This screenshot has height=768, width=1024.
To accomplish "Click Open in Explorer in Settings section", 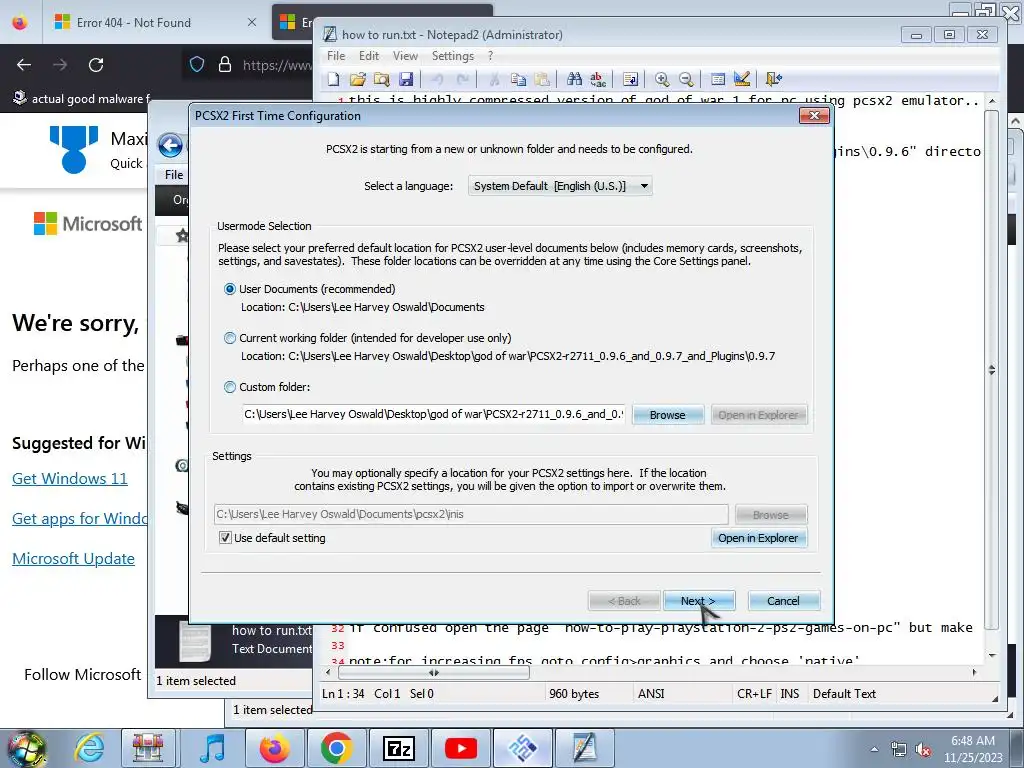I will click(758, 537).
